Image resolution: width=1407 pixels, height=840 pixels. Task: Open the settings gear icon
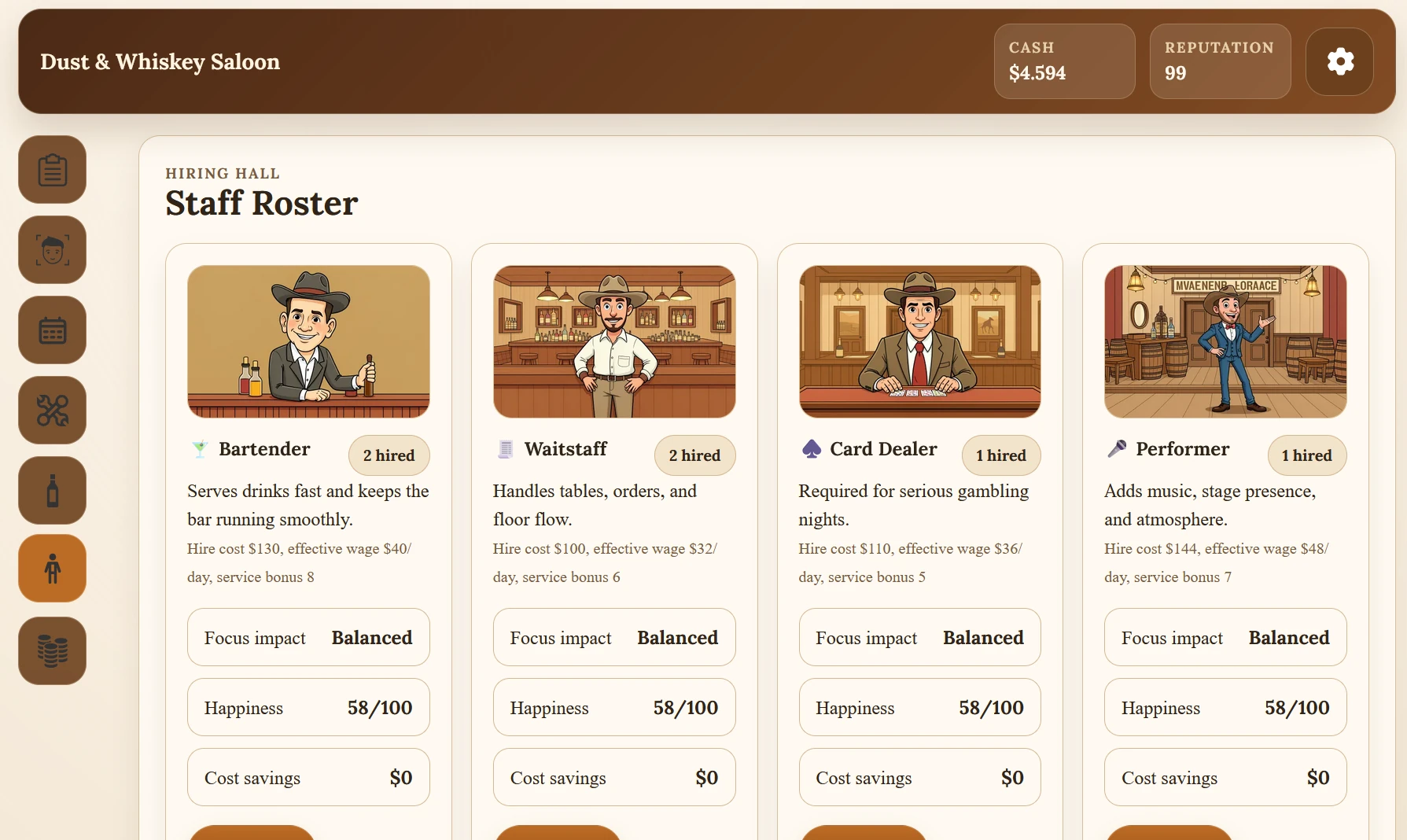(x=1339, y=61)
